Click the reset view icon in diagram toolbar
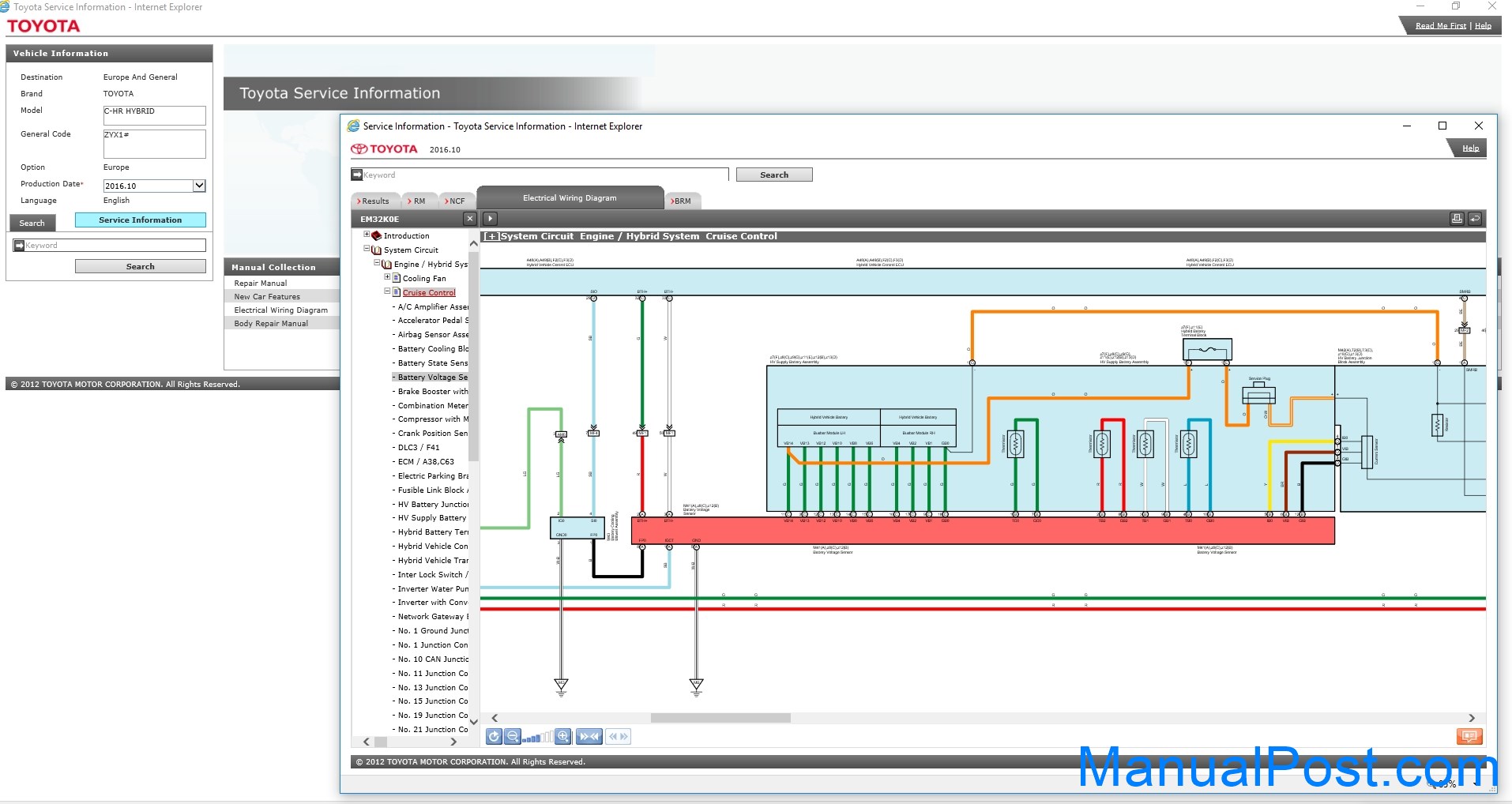Viewport: 1512px width, 804px height. click(x=494, y=737)
